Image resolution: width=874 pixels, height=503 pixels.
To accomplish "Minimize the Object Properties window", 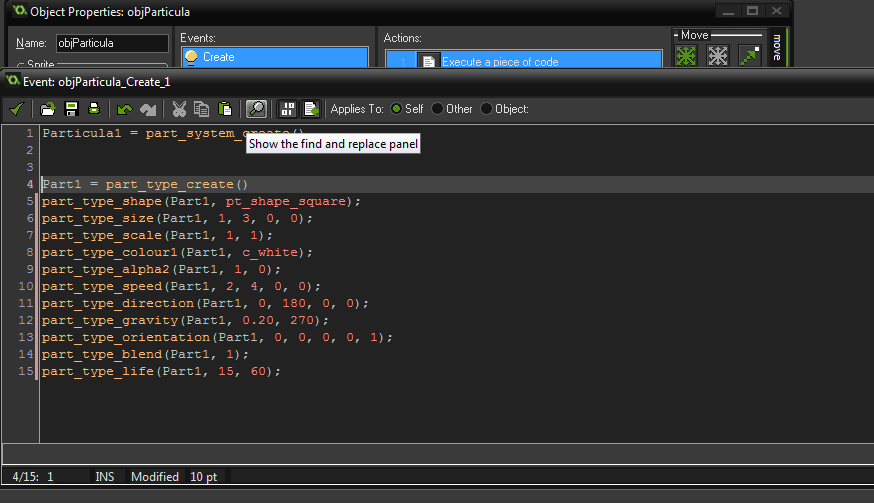I will pos(728,11).
